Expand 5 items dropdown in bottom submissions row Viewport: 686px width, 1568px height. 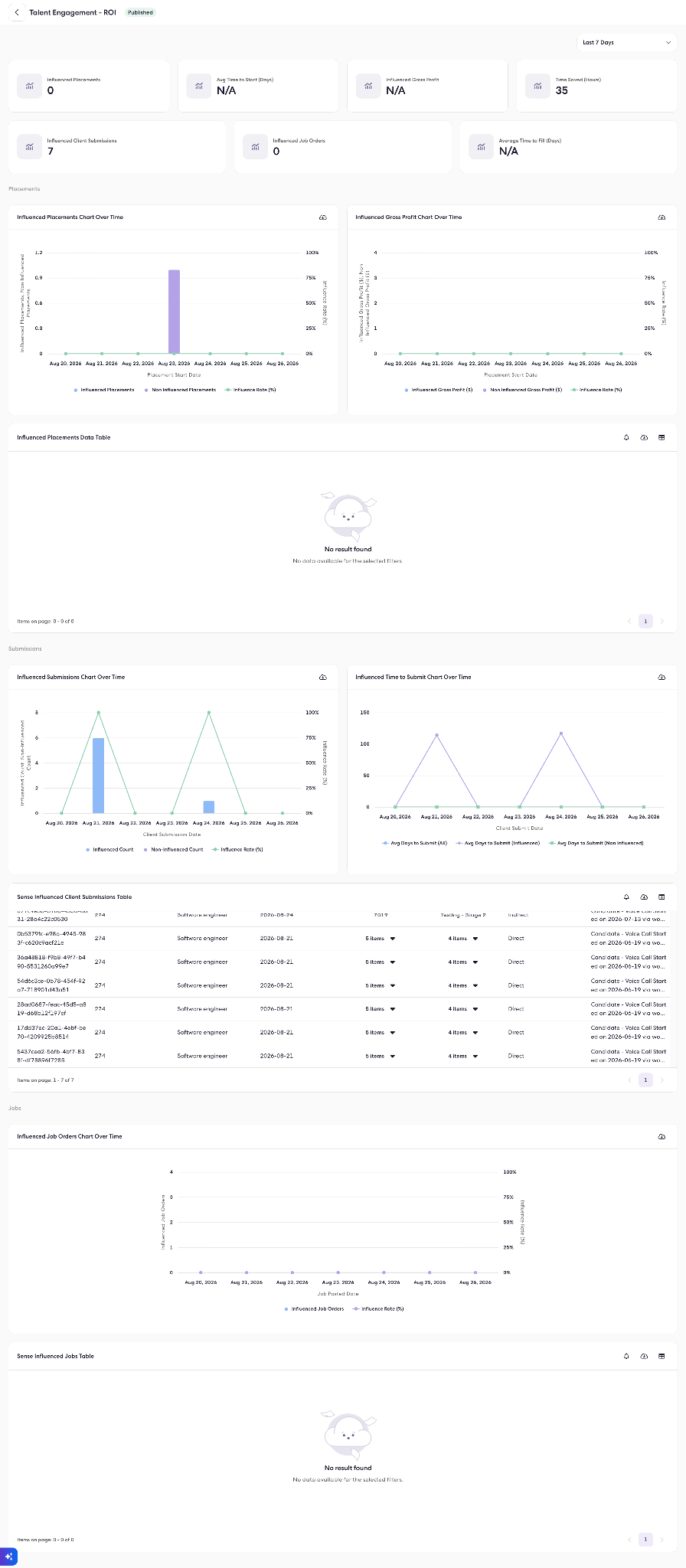pos(381,1056)
